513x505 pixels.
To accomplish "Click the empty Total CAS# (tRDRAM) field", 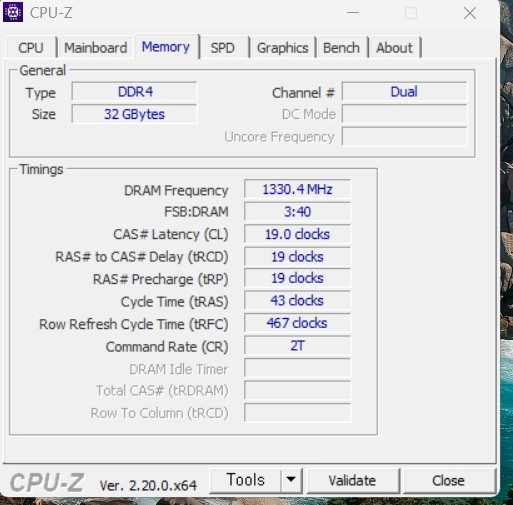I will [x=297, y=390].
